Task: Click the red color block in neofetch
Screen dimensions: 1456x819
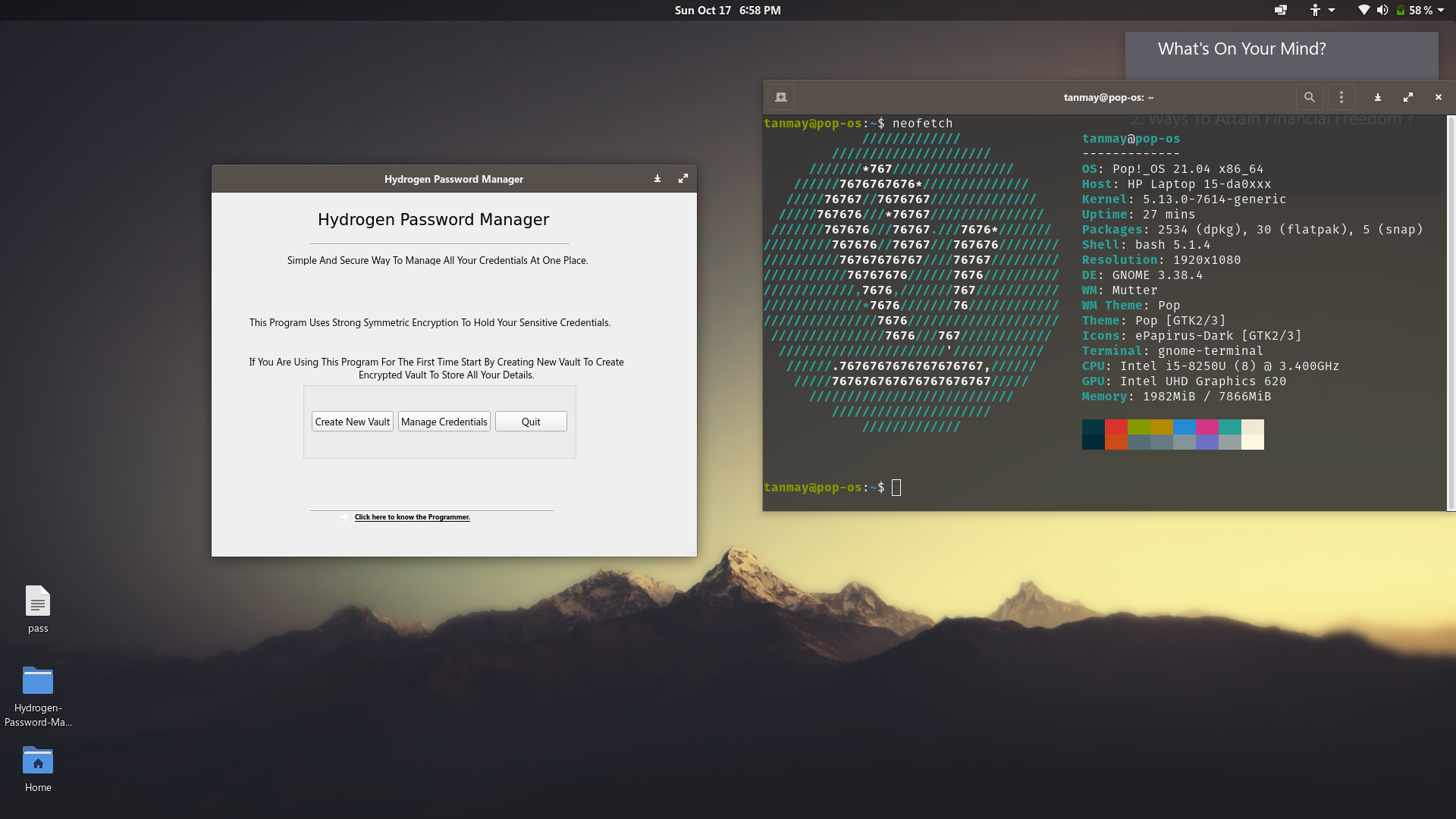Action: [x=1116, y=427]
